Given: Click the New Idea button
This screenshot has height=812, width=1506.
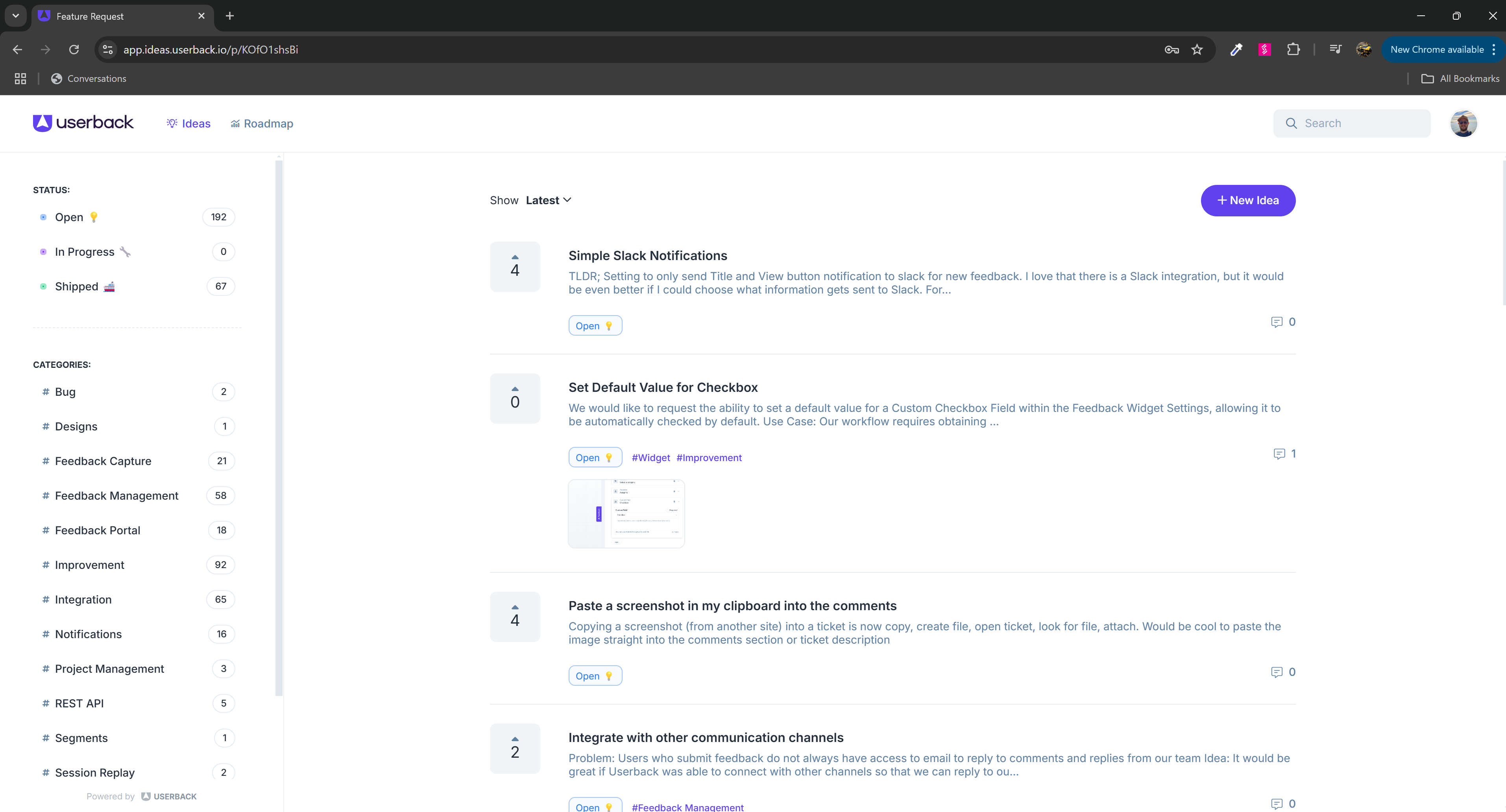Looking at the screenshot, I should pos(1247,201).
